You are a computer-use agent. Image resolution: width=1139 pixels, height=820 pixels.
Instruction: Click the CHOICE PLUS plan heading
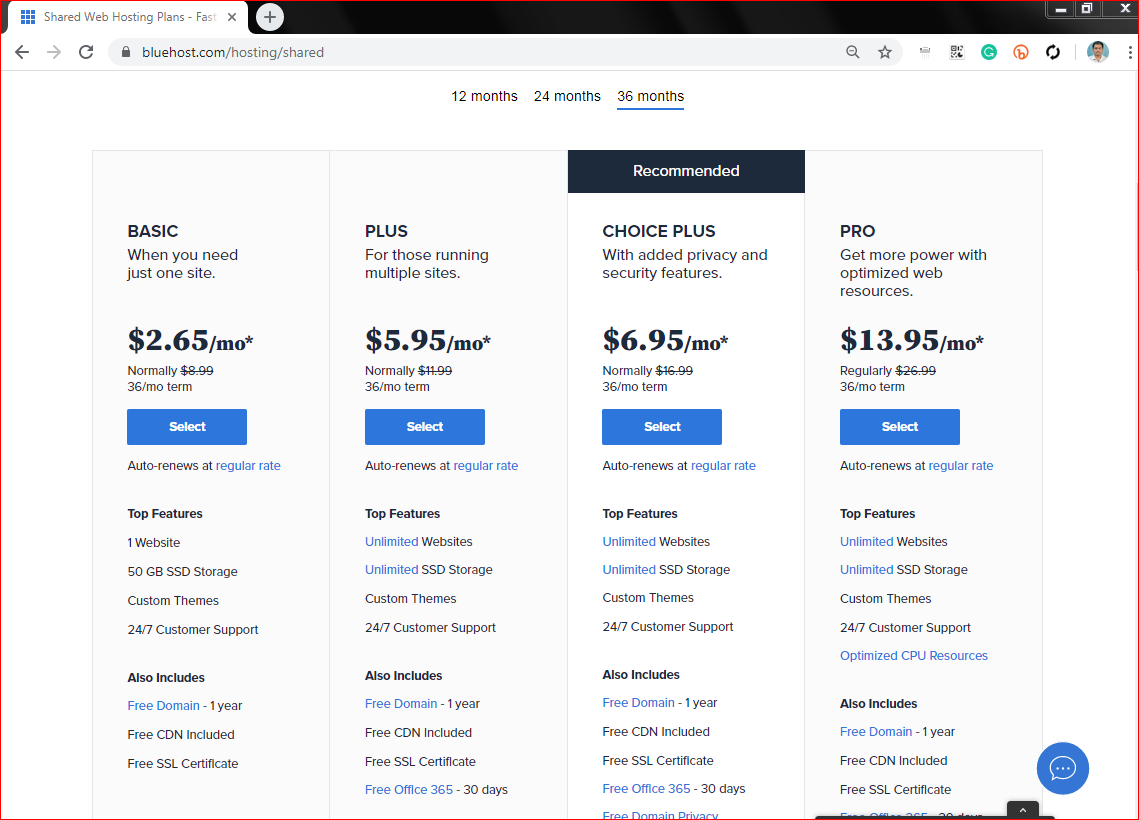coord(659,231)
